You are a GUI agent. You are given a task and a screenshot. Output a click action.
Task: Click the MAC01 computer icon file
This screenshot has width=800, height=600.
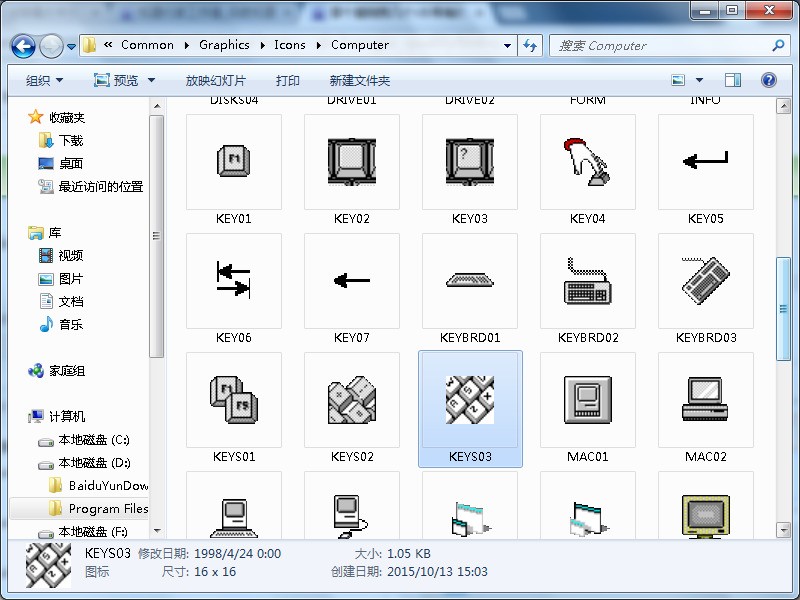pyautogui.click(x=588, y=400)
